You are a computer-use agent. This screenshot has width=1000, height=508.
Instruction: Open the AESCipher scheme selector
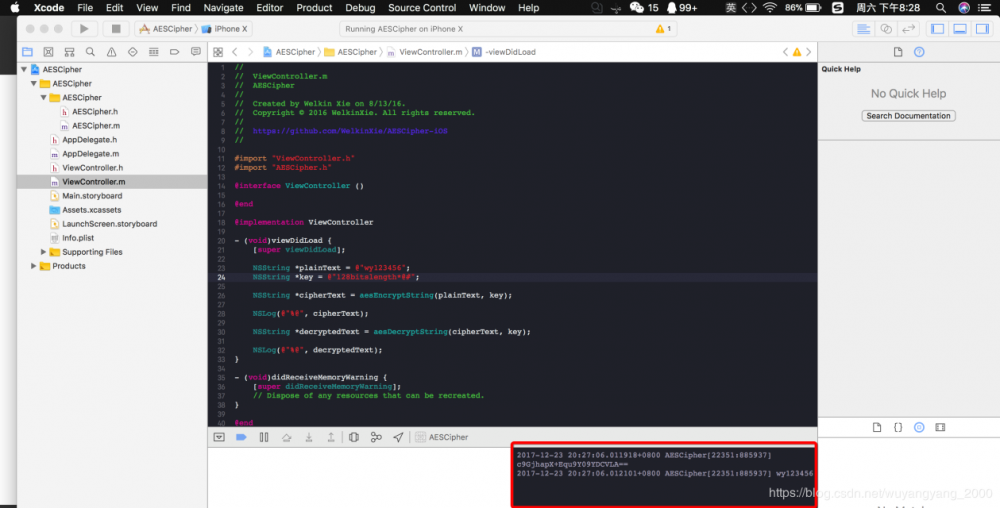point(166,29)
